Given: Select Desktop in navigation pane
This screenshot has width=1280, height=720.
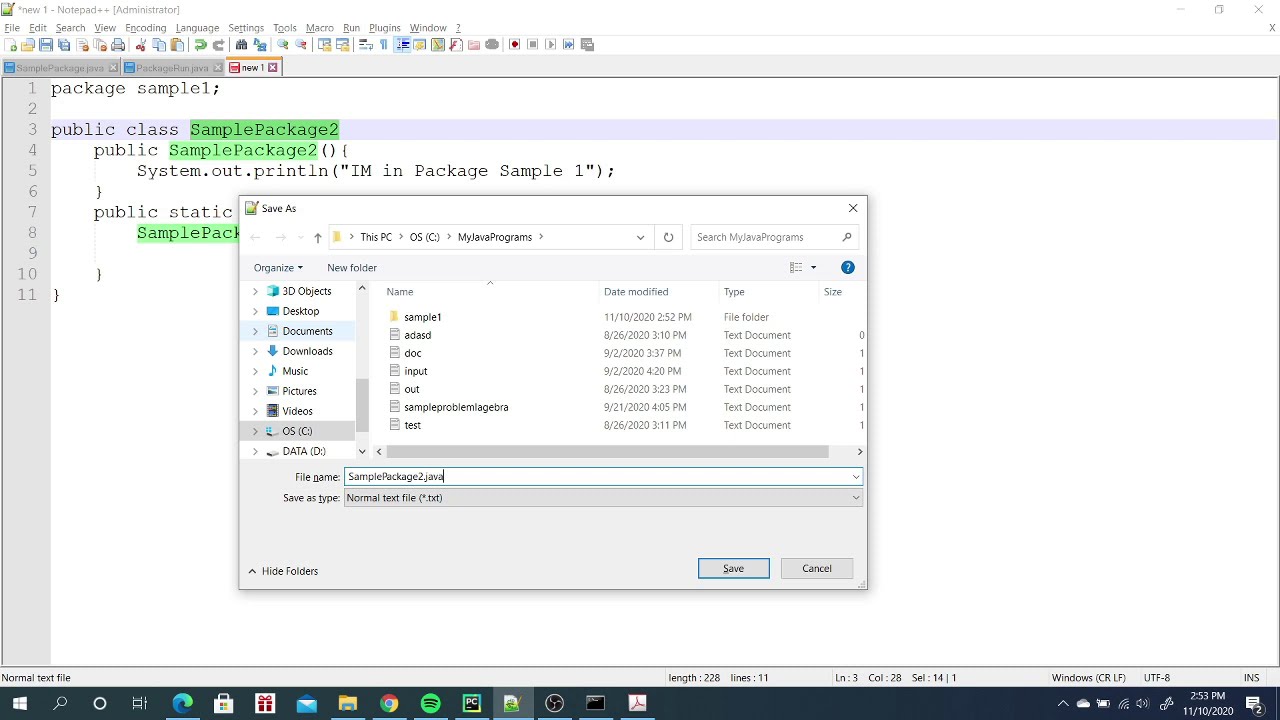Looking at the screenshot, I should click(300, 311).
